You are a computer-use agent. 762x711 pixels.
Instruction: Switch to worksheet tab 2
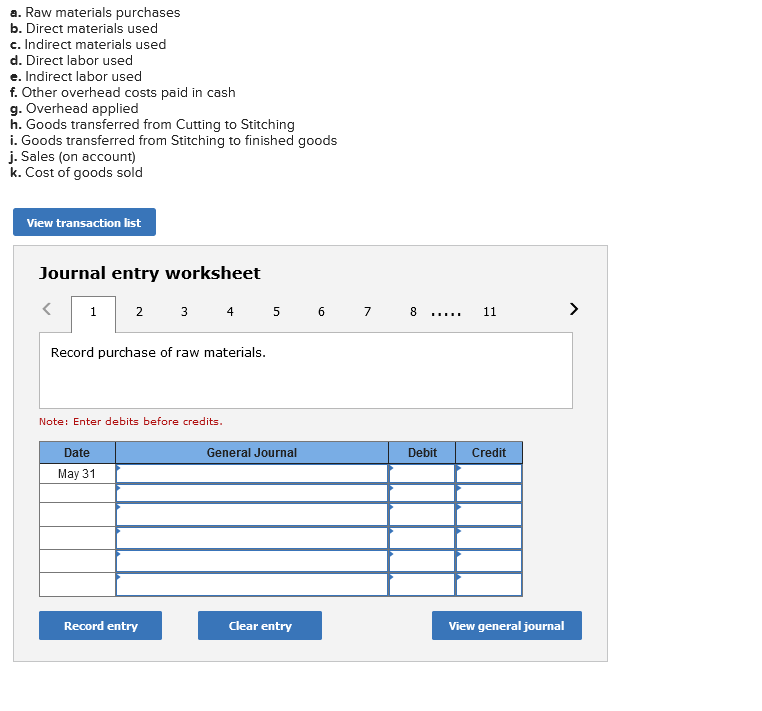click(139, 312)
